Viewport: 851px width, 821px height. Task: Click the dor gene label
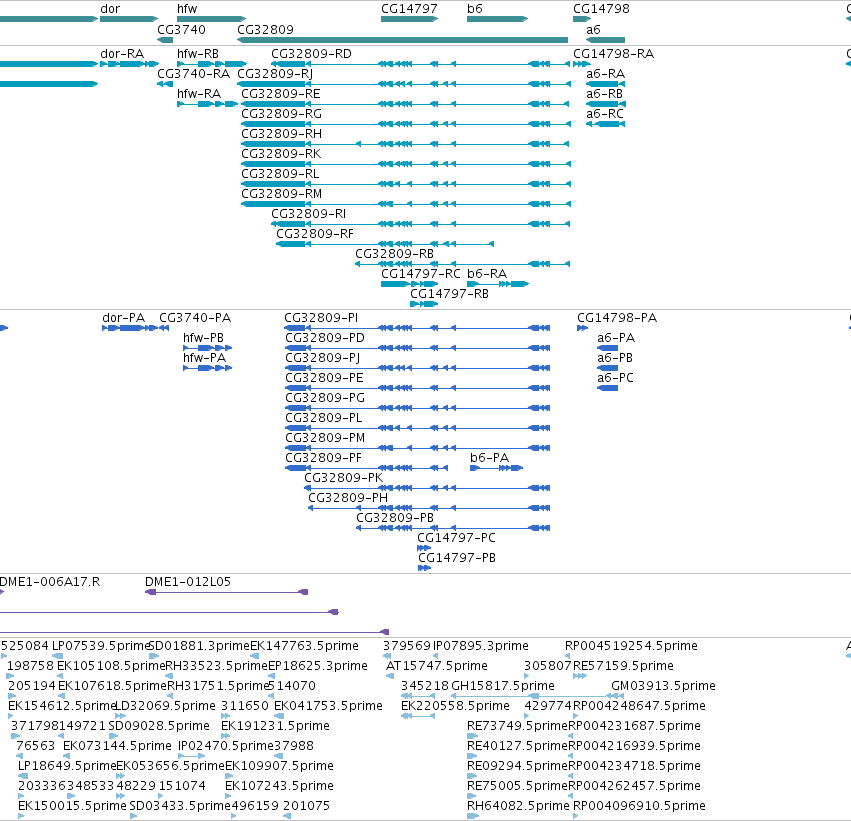[110, 9]
